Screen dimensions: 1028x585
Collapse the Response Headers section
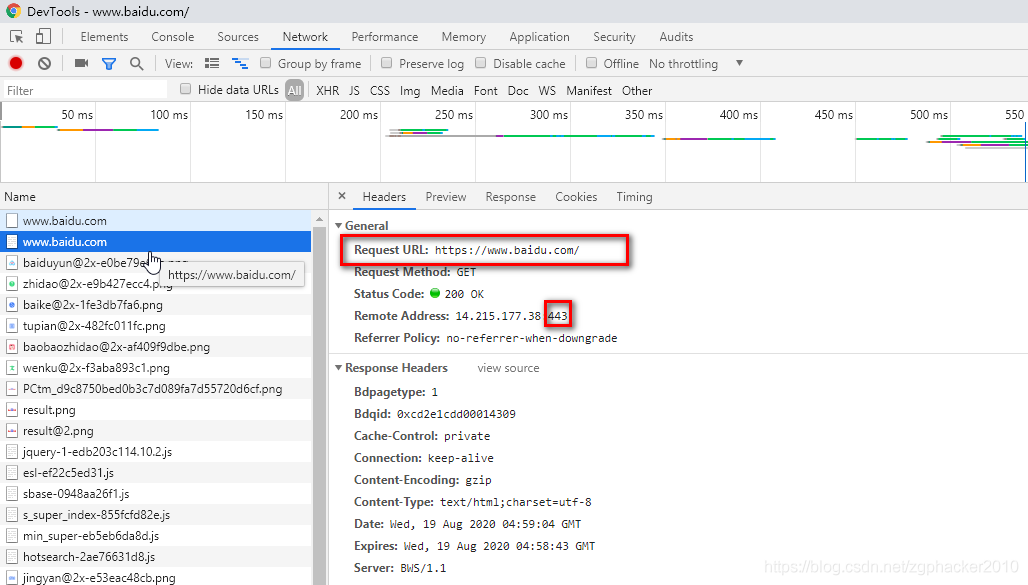[x=339, y=368]
